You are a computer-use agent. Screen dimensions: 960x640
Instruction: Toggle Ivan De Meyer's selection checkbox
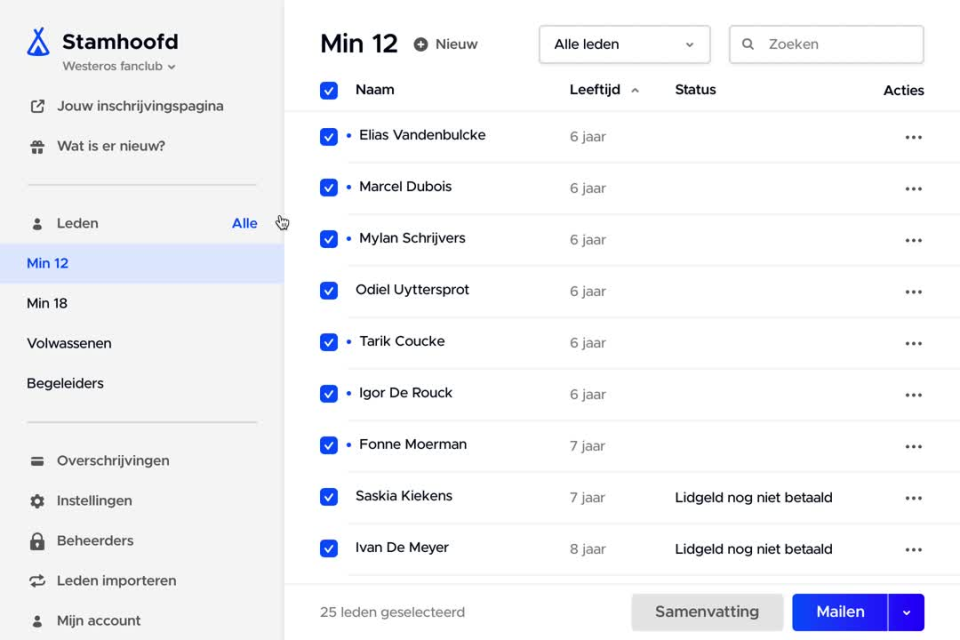[329, 548]
